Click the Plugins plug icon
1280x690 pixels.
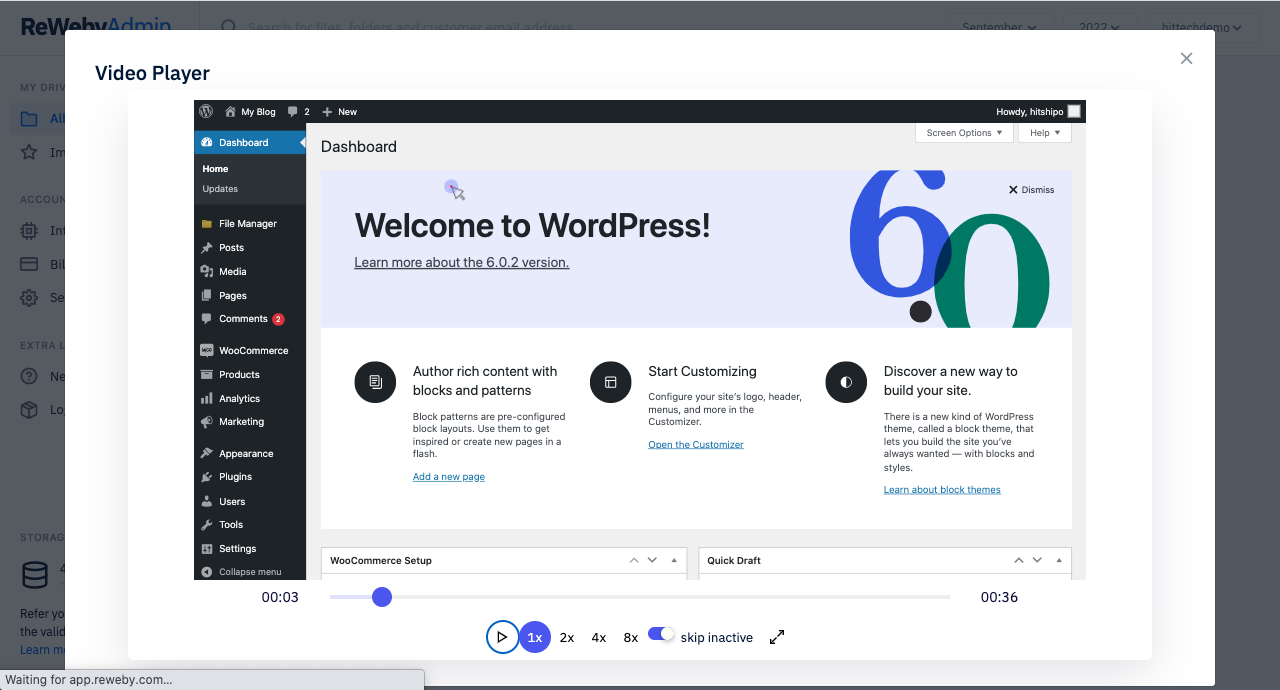(x=207, y=477)
